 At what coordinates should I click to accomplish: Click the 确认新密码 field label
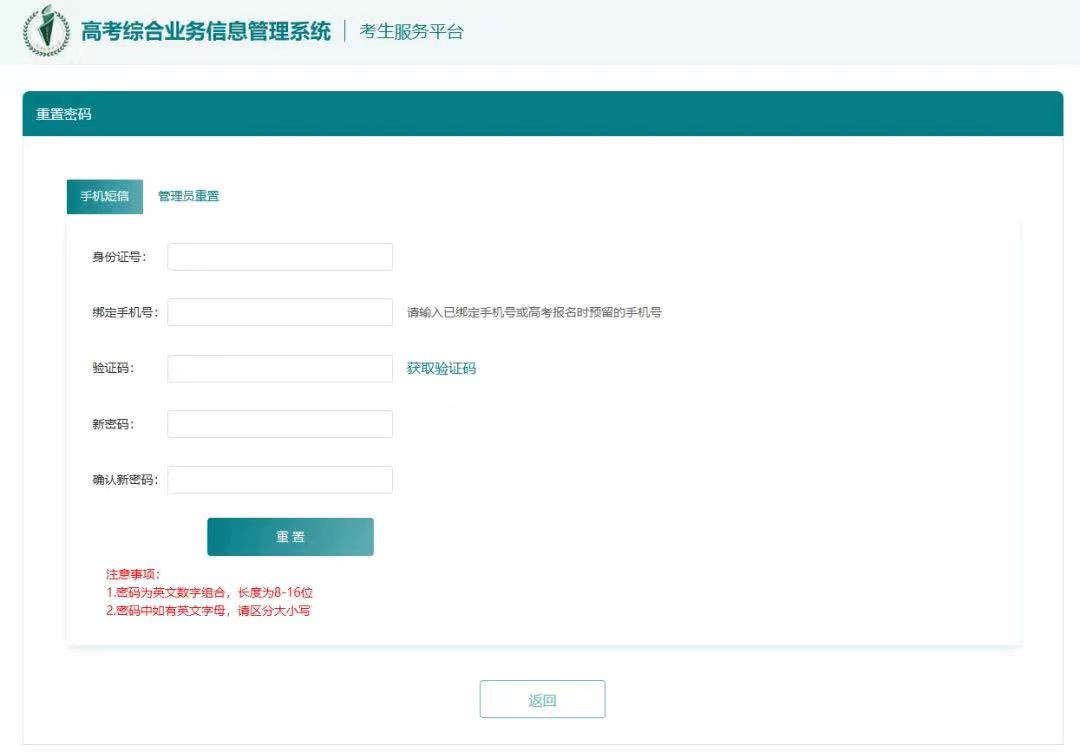pyautogui.click(x=125, y=480)
